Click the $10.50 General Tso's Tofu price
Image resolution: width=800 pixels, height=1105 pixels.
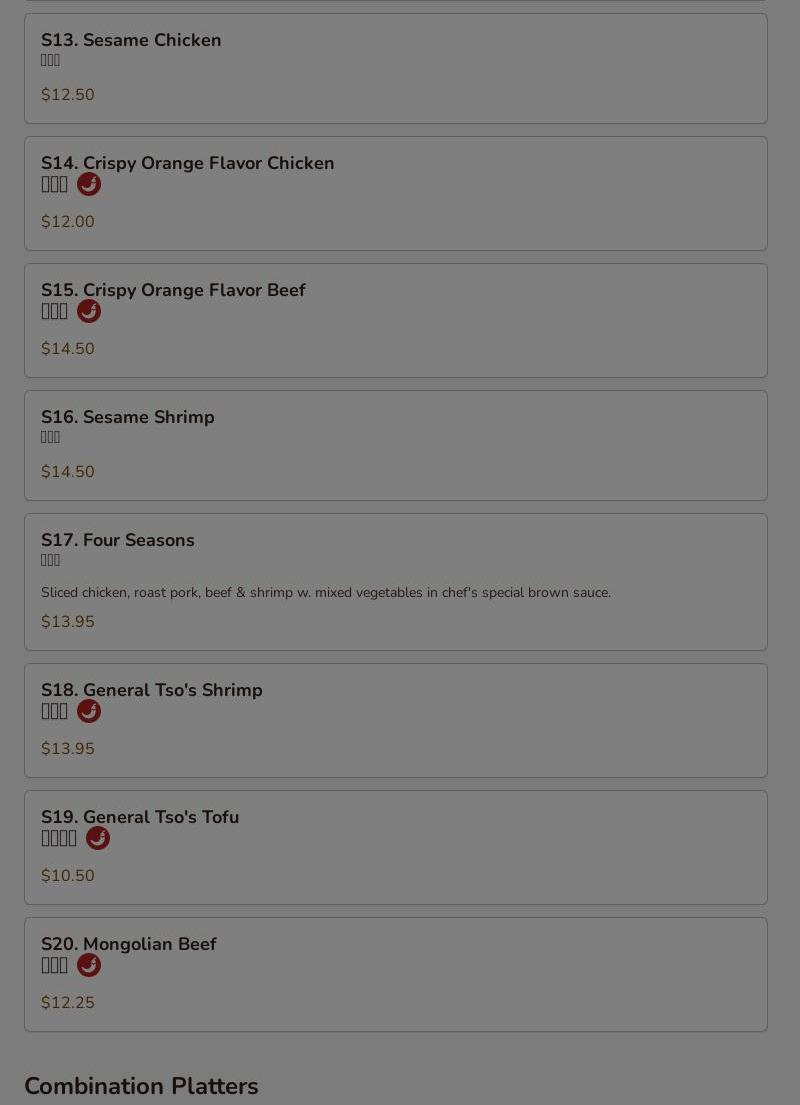pyautogui.click(x=68, y=875)
